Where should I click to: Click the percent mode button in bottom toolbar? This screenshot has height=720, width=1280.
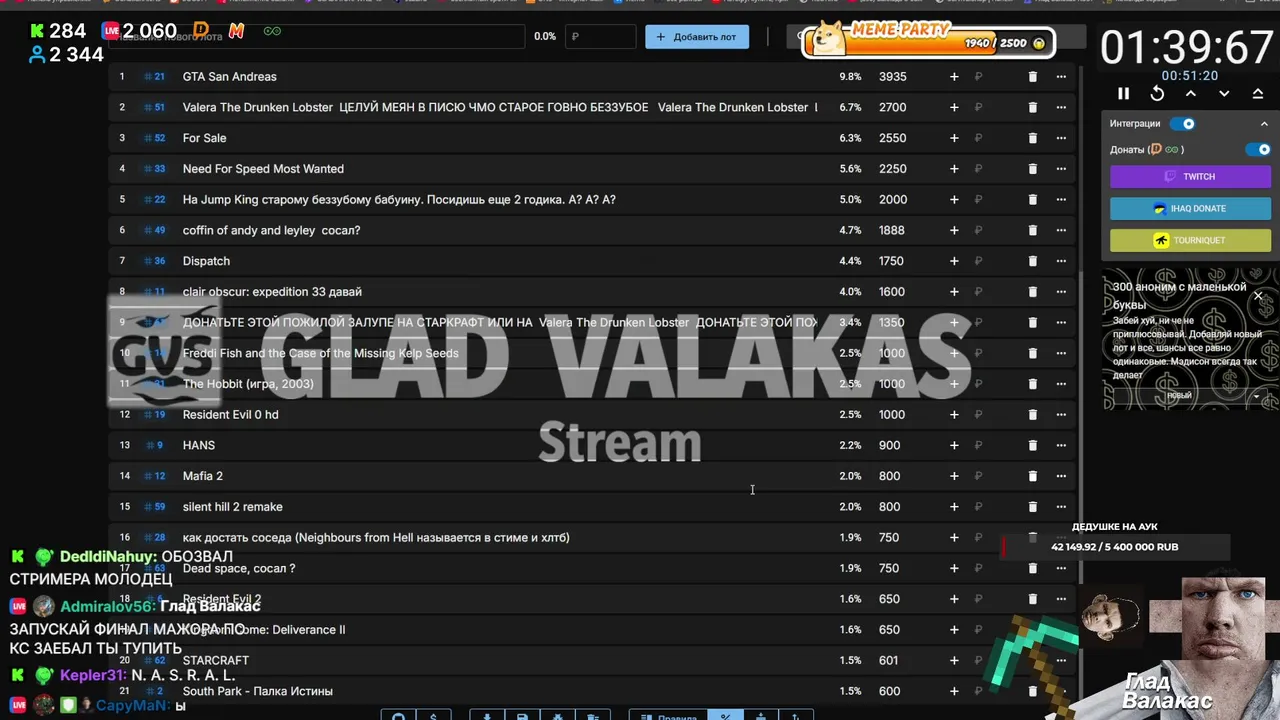(726, 715)
